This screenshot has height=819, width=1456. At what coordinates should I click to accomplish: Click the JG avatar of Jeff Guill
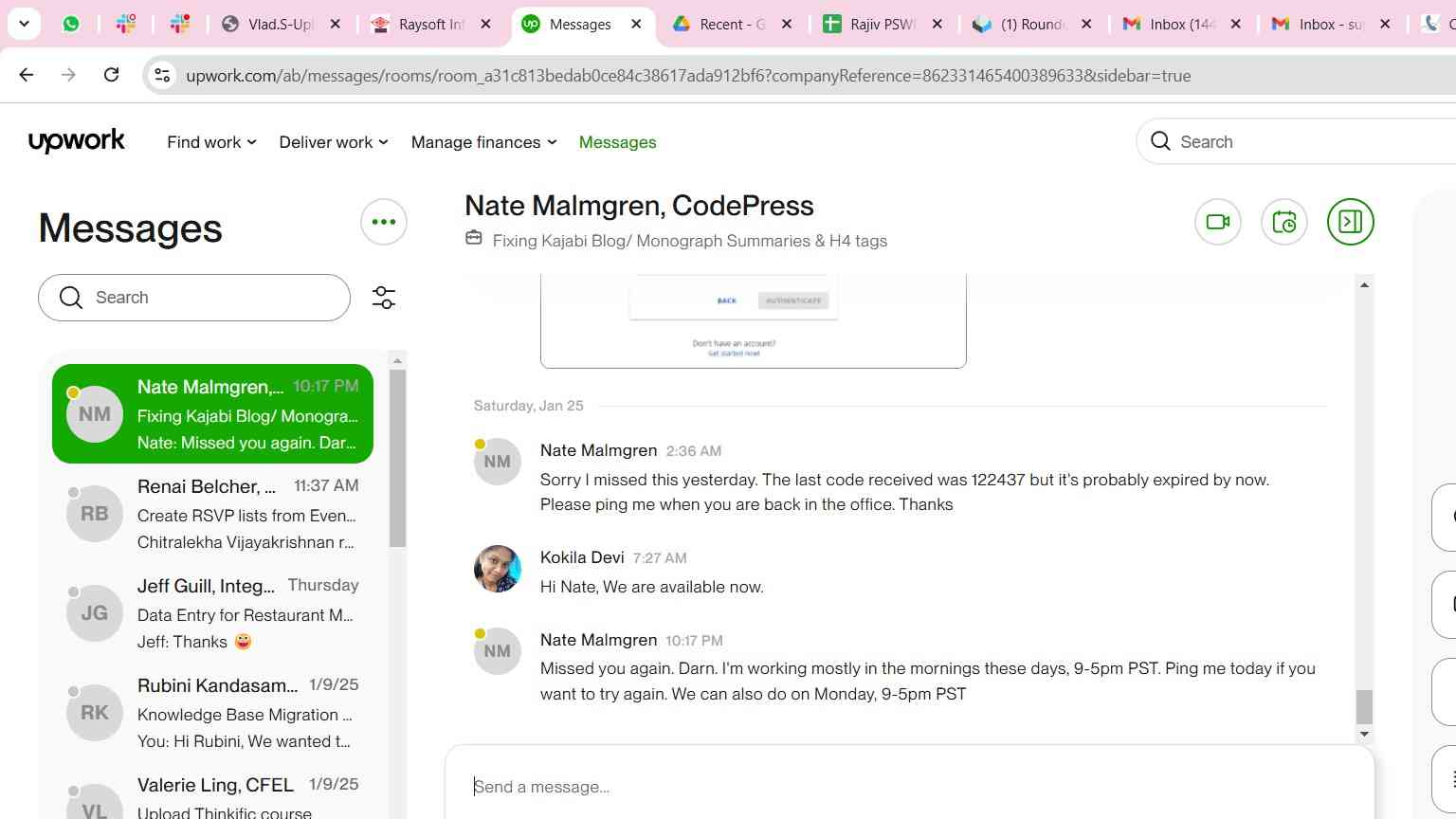[95, 613]
